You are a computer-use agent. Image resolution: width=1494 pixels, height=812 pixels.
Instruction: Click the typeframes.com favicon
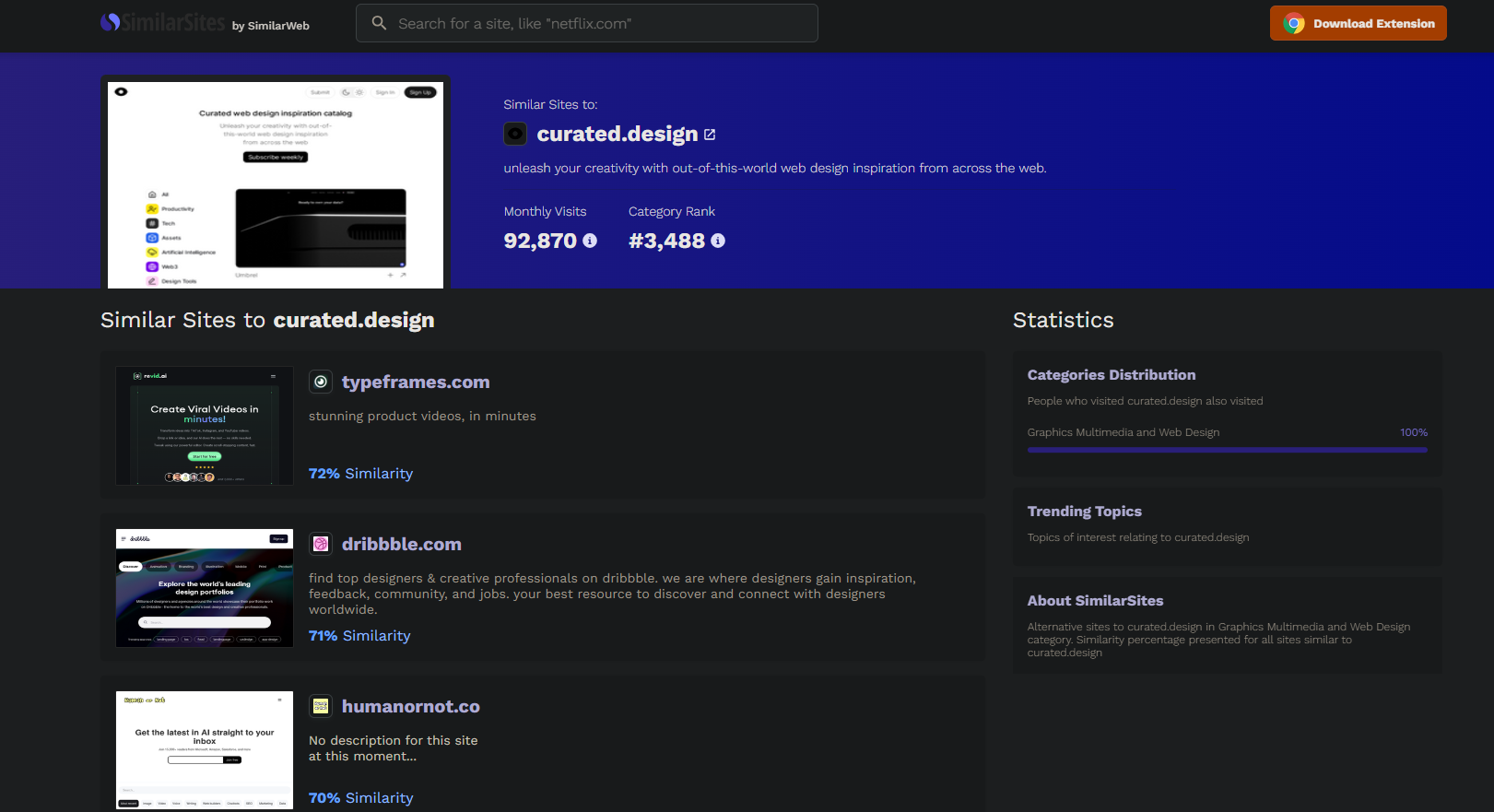(x=321, y=382)
